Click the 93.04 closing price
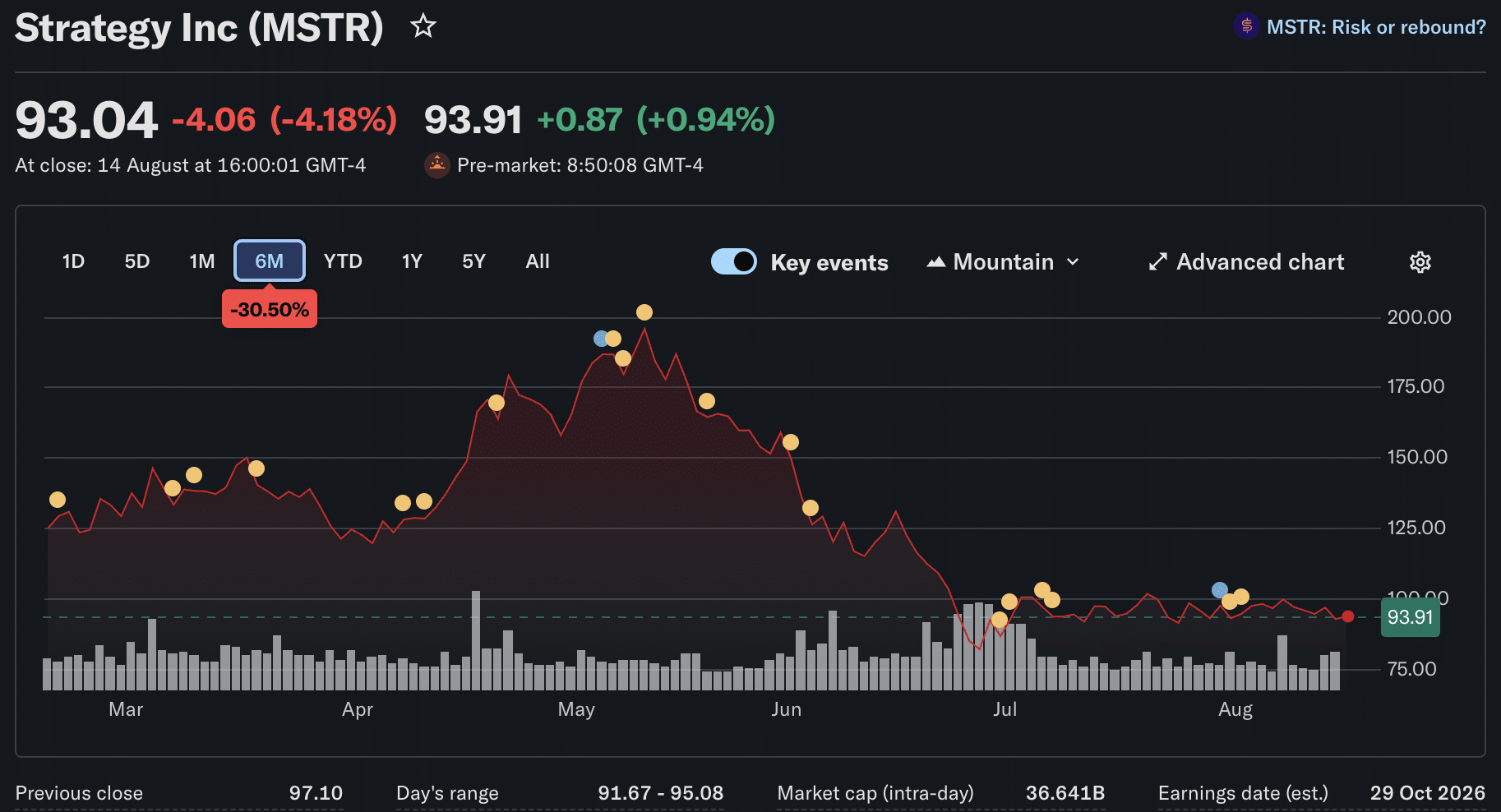 tap(86, 120)
